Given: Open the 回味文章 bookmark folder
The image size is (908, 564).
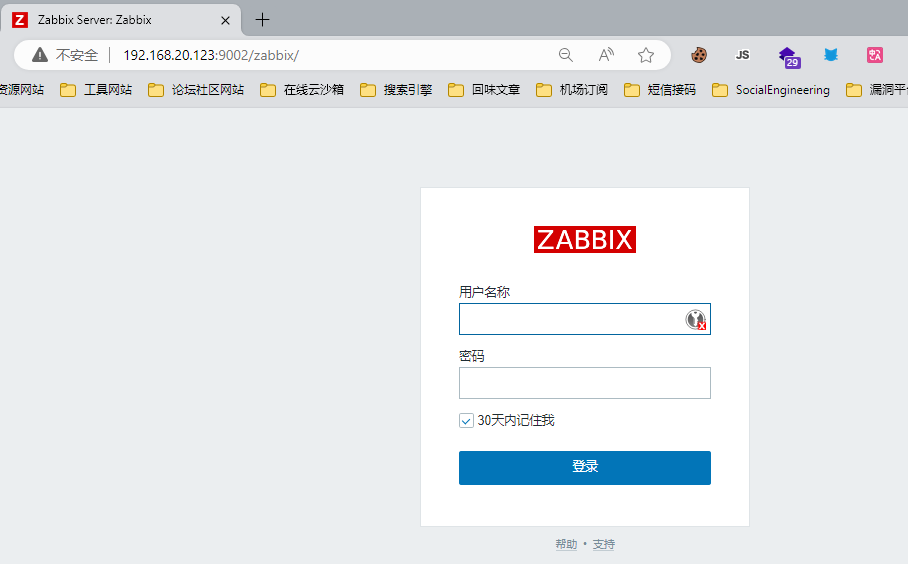Looking at the screenshot, I should click(x=484, y=90).
